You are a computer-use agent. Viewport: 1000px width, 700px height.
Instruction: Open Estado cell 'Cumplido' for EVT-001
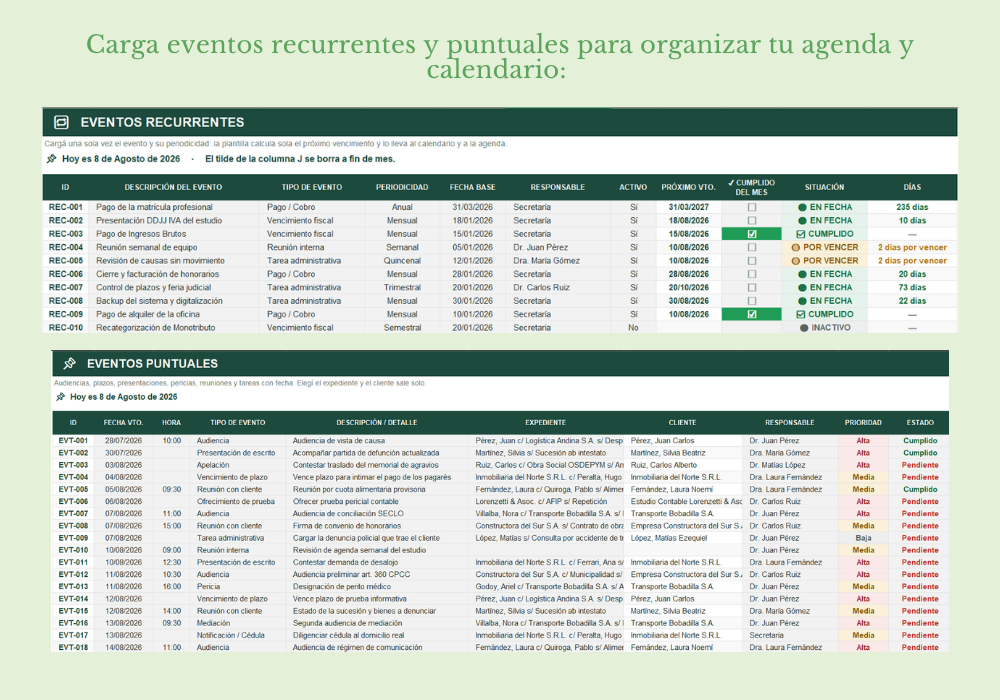click(x=920, y=441)
